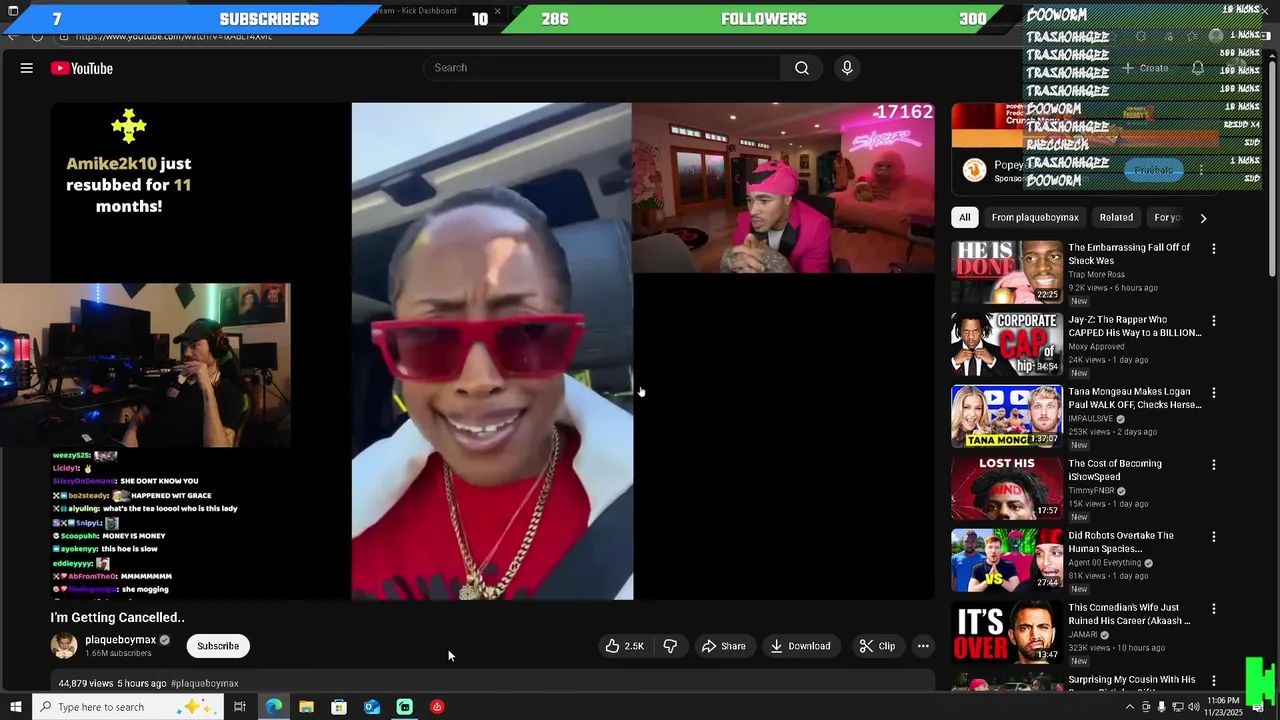This screenshot has height=720, width=1280.
Task: Go to the YouTube home logo
Action: click(x=82, y=68)
